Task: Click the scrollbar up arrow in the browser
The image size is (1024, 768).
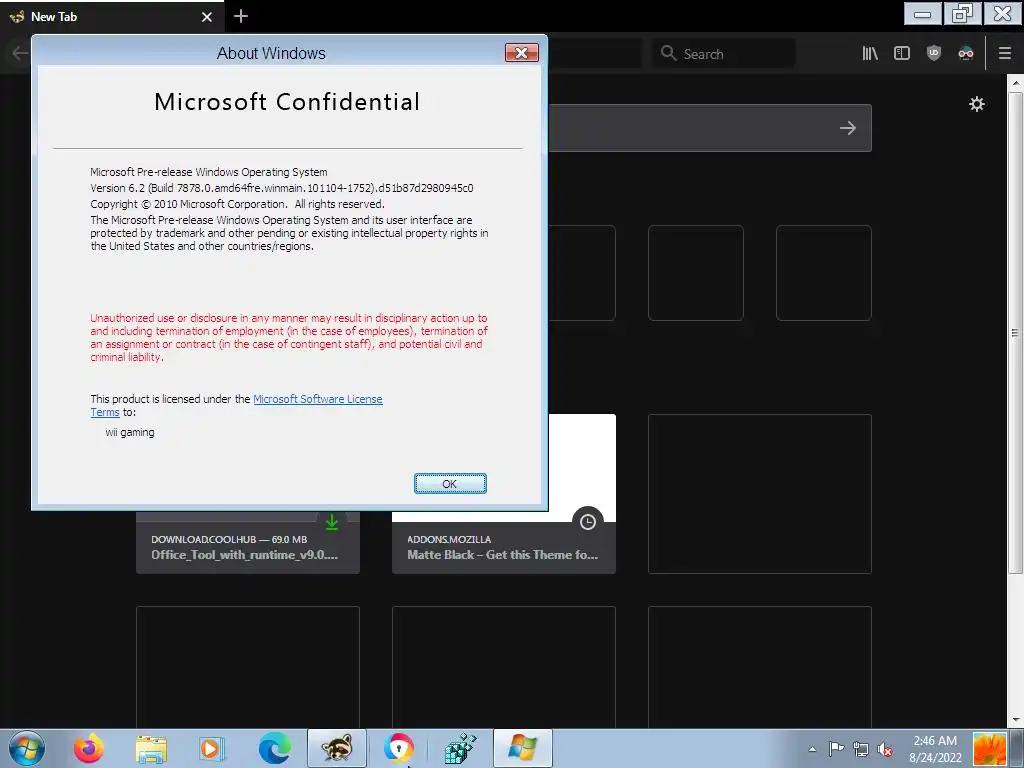Action: 1015,83
